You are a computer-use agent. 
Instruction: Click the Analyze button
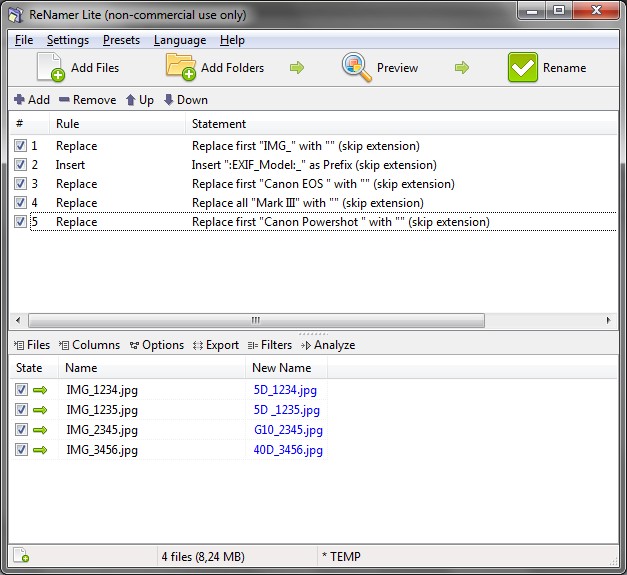[x=327, y=345]
